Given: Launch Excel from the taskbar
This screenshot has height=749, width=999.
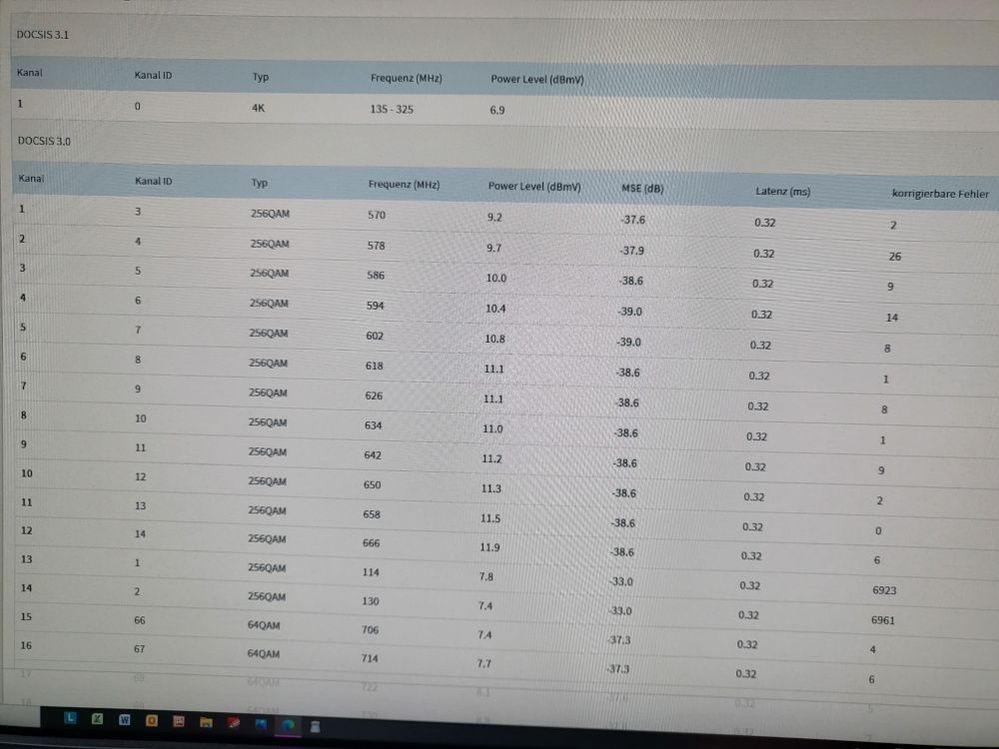Looking at the screenshot, I should pyautogui.click(x=97, y=719).
